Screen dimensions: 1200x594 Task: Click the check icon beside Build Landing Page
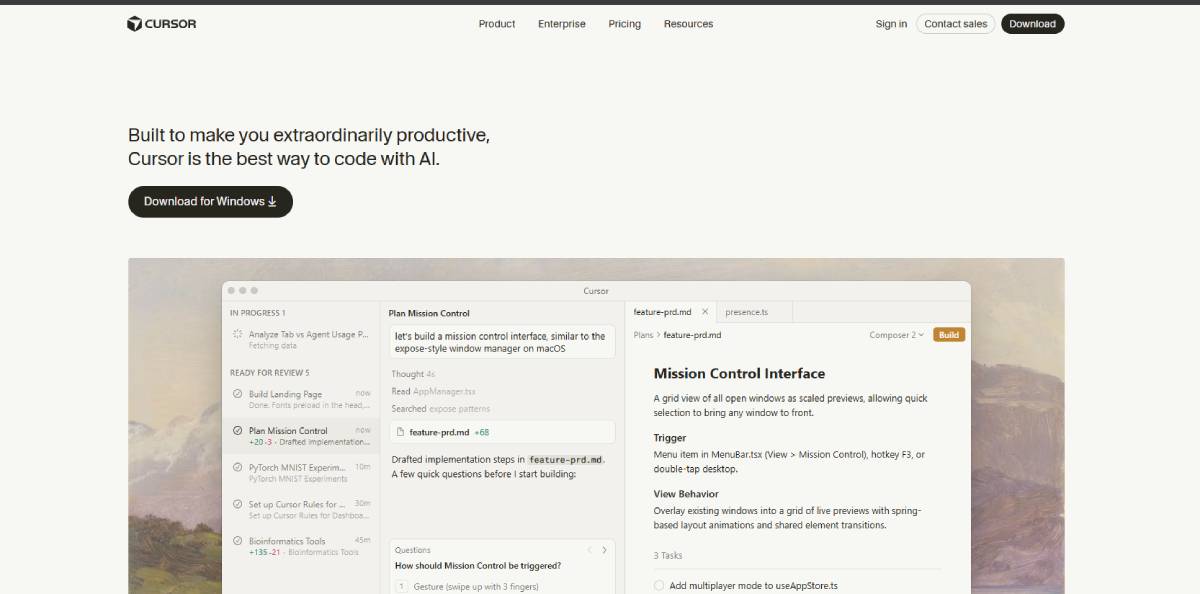(x=237, y=394)
